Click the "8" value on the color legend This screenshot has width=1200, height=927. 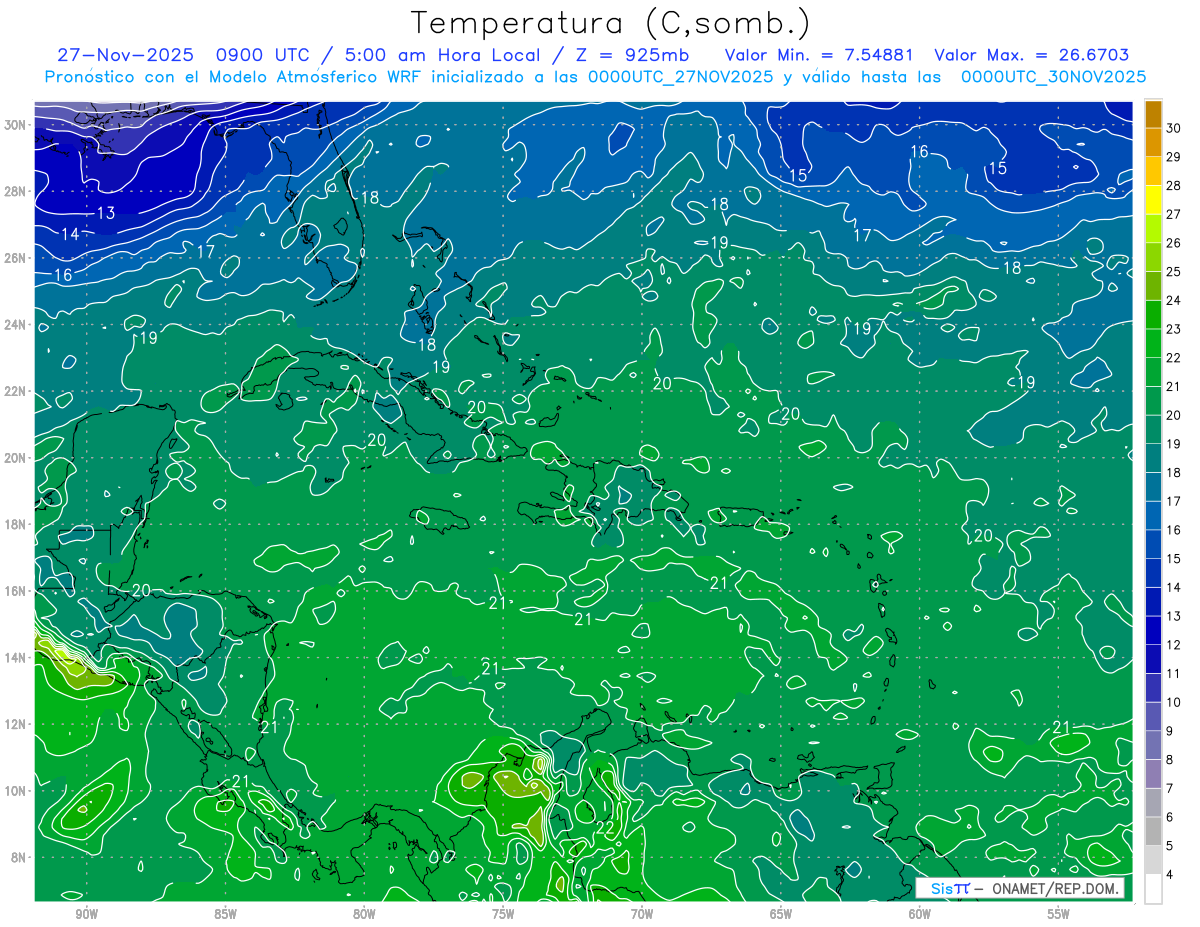coord(1171,760)
